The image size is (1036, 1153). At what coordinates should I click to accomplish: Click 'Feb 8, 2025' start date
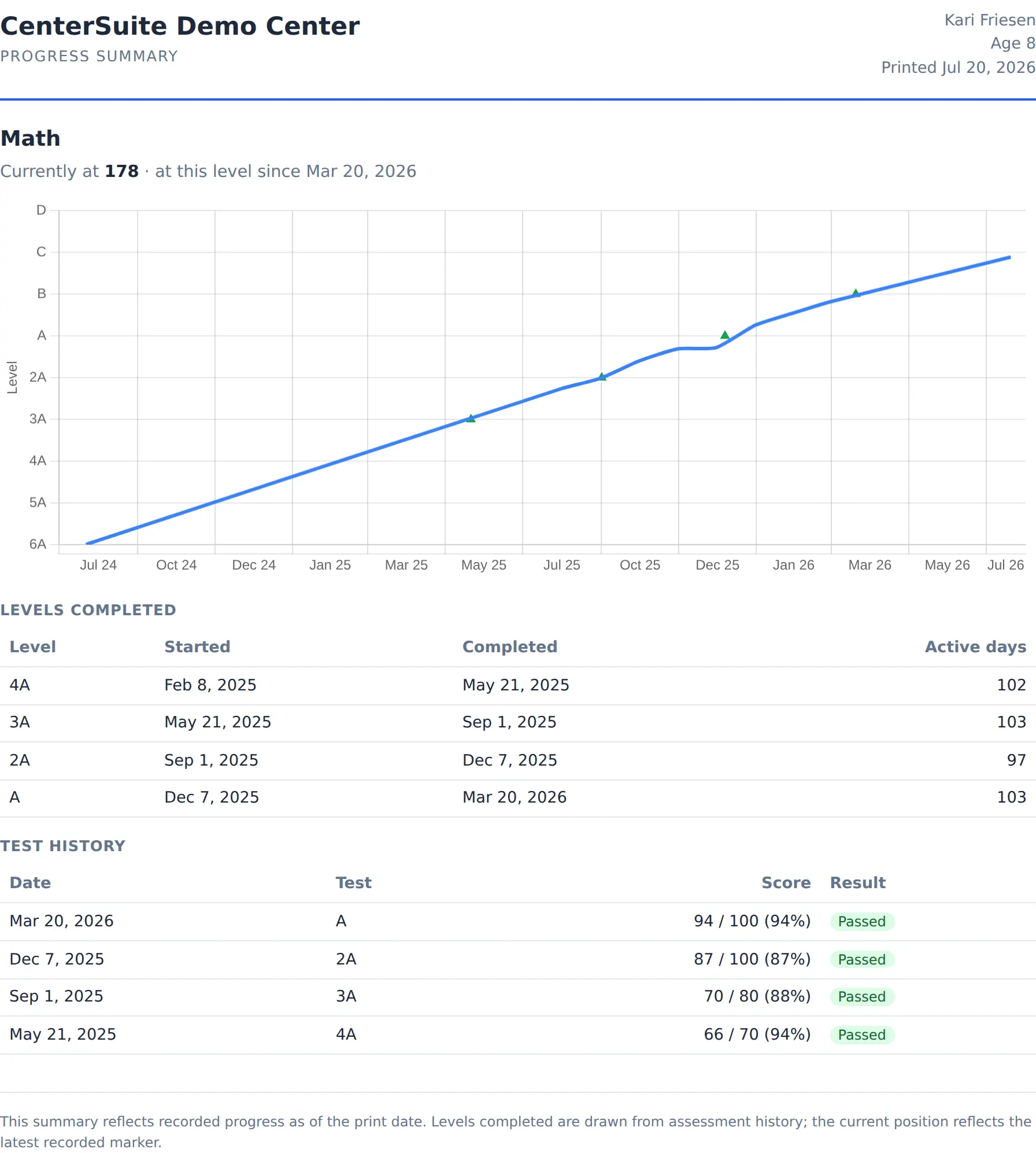pyautogui.click(x=210, y=685)
